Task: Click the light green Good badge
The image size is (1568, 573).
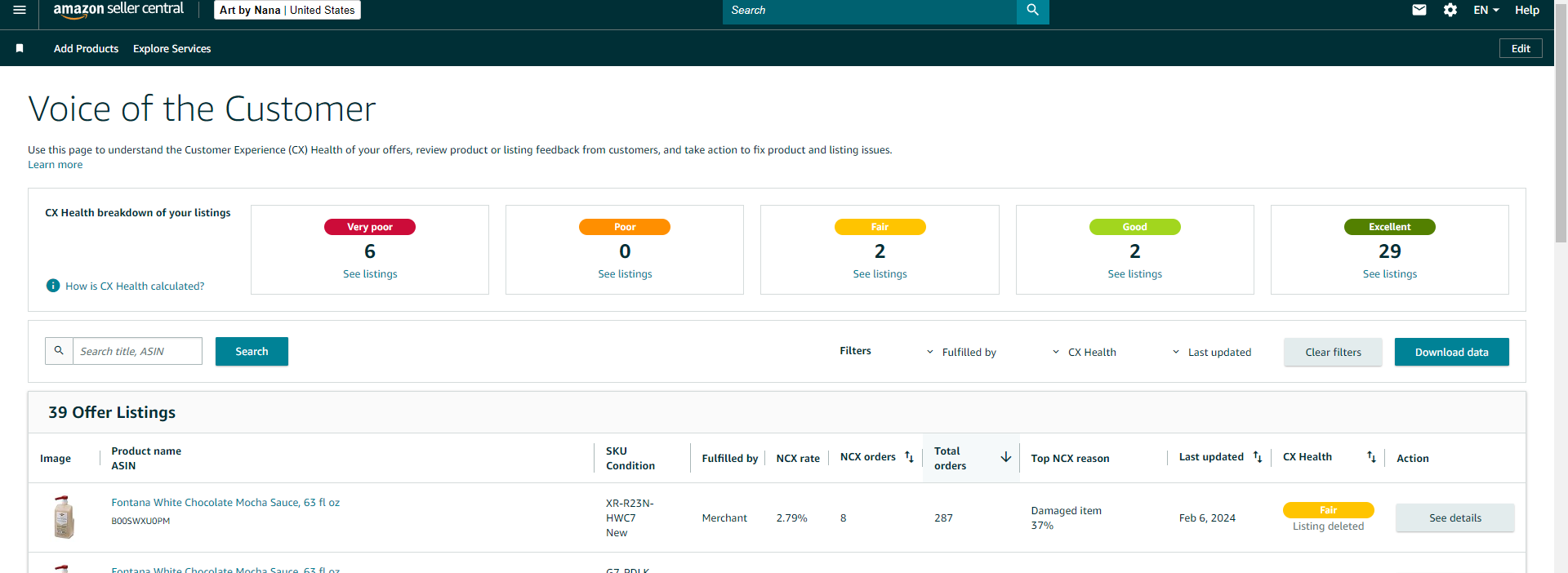Action: point(1134,227)
